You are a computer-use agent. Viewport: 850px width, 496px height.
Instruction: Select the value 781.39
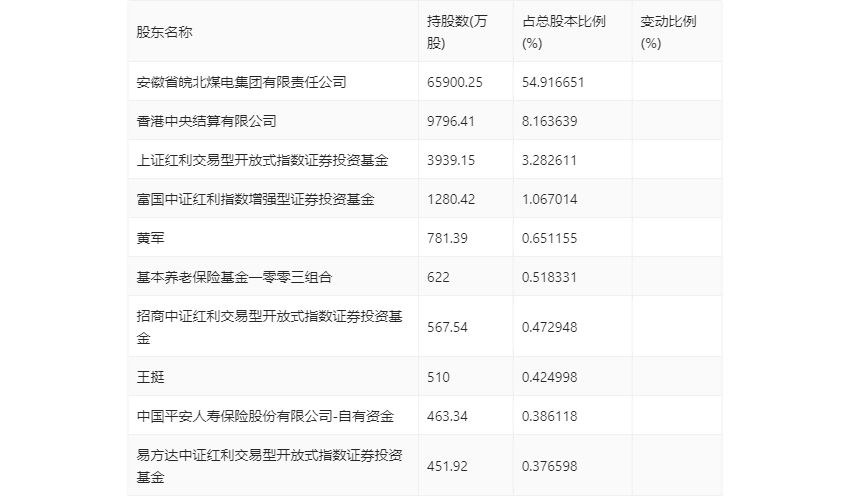[x=447, y=238]
